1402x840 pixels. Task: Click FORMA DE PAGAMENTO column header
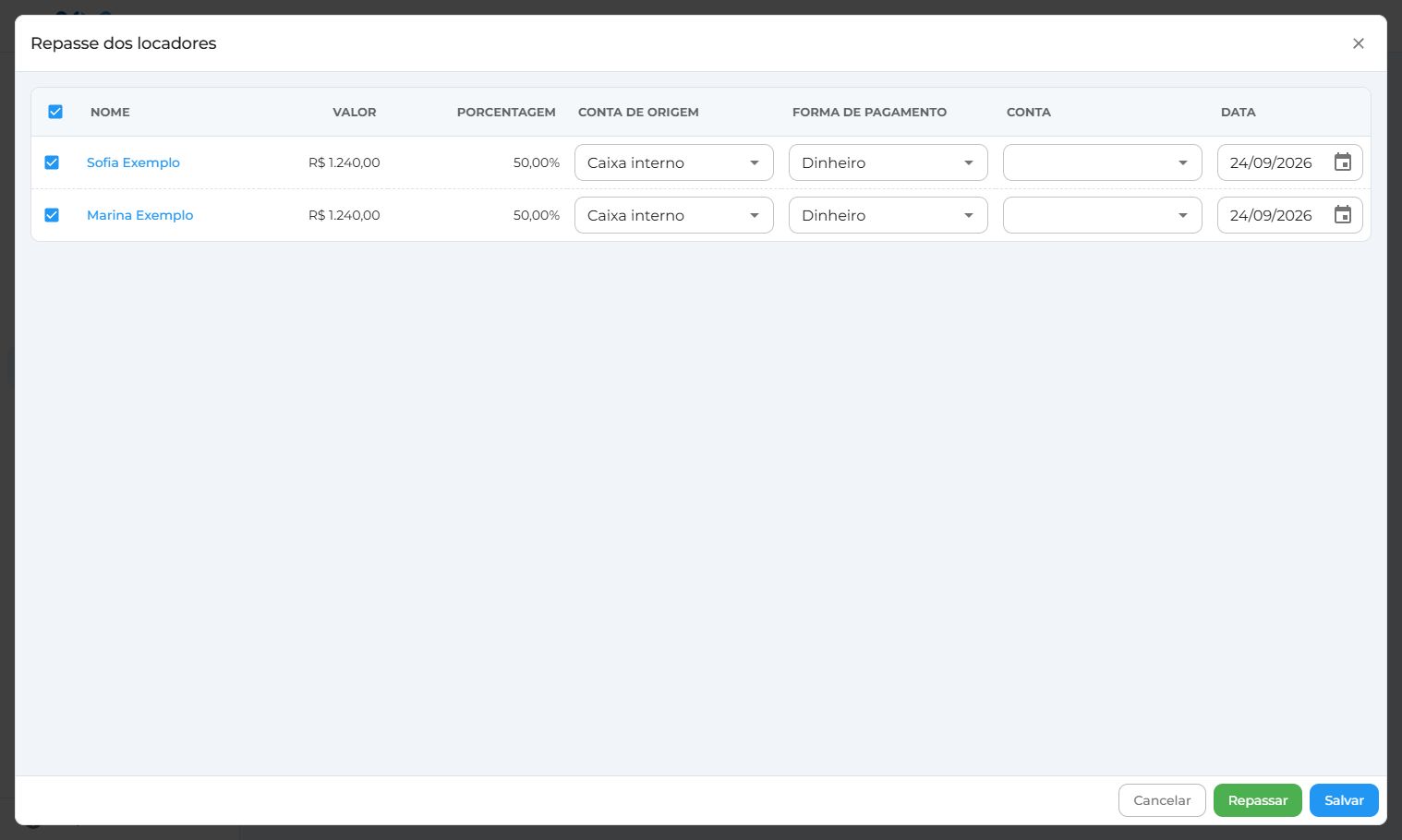[869, 112]
